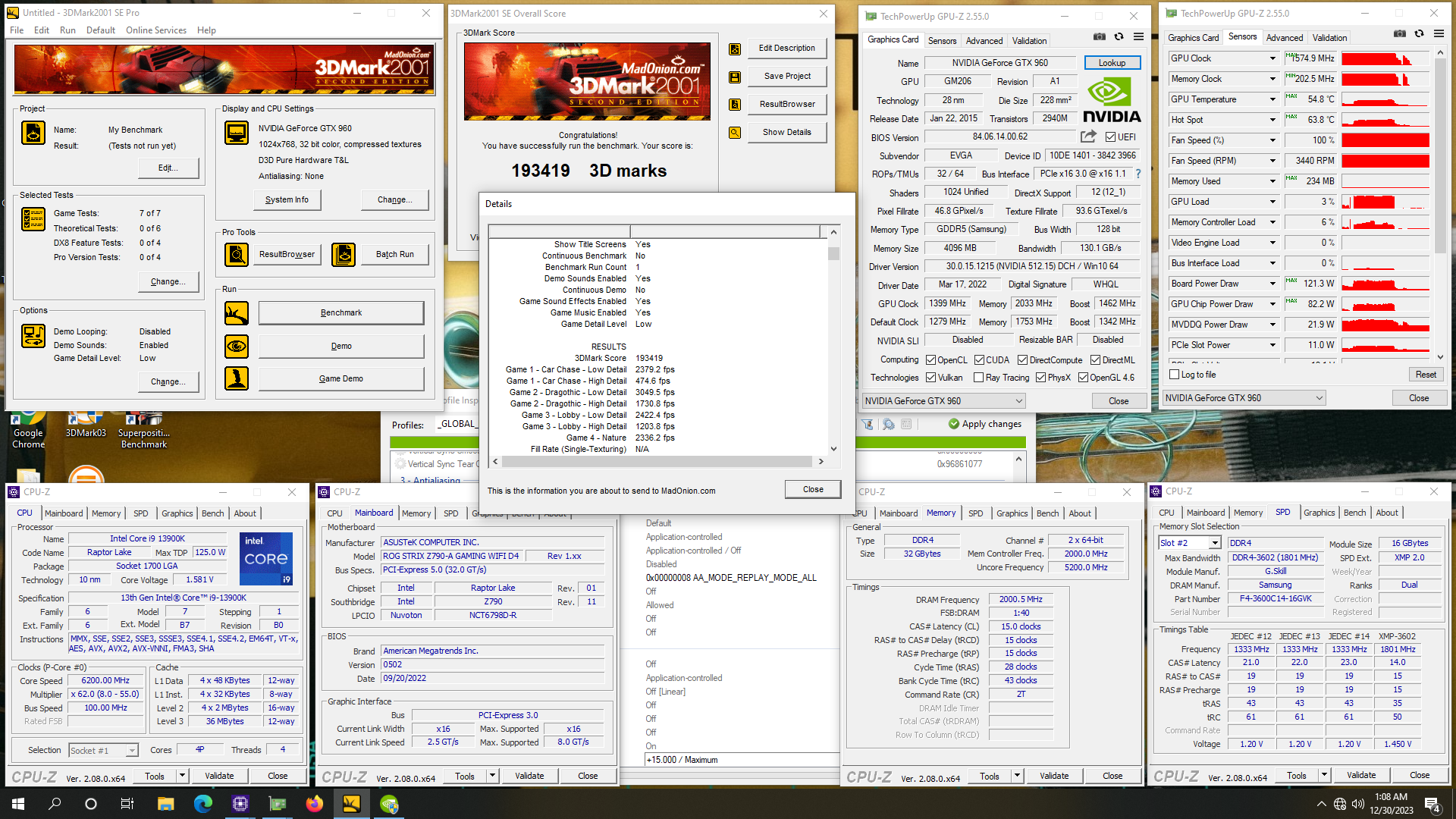The image size is (1456, 819).
Task: Click the Reset button in GPU-Z Sensors
Action: (1425, 375)
